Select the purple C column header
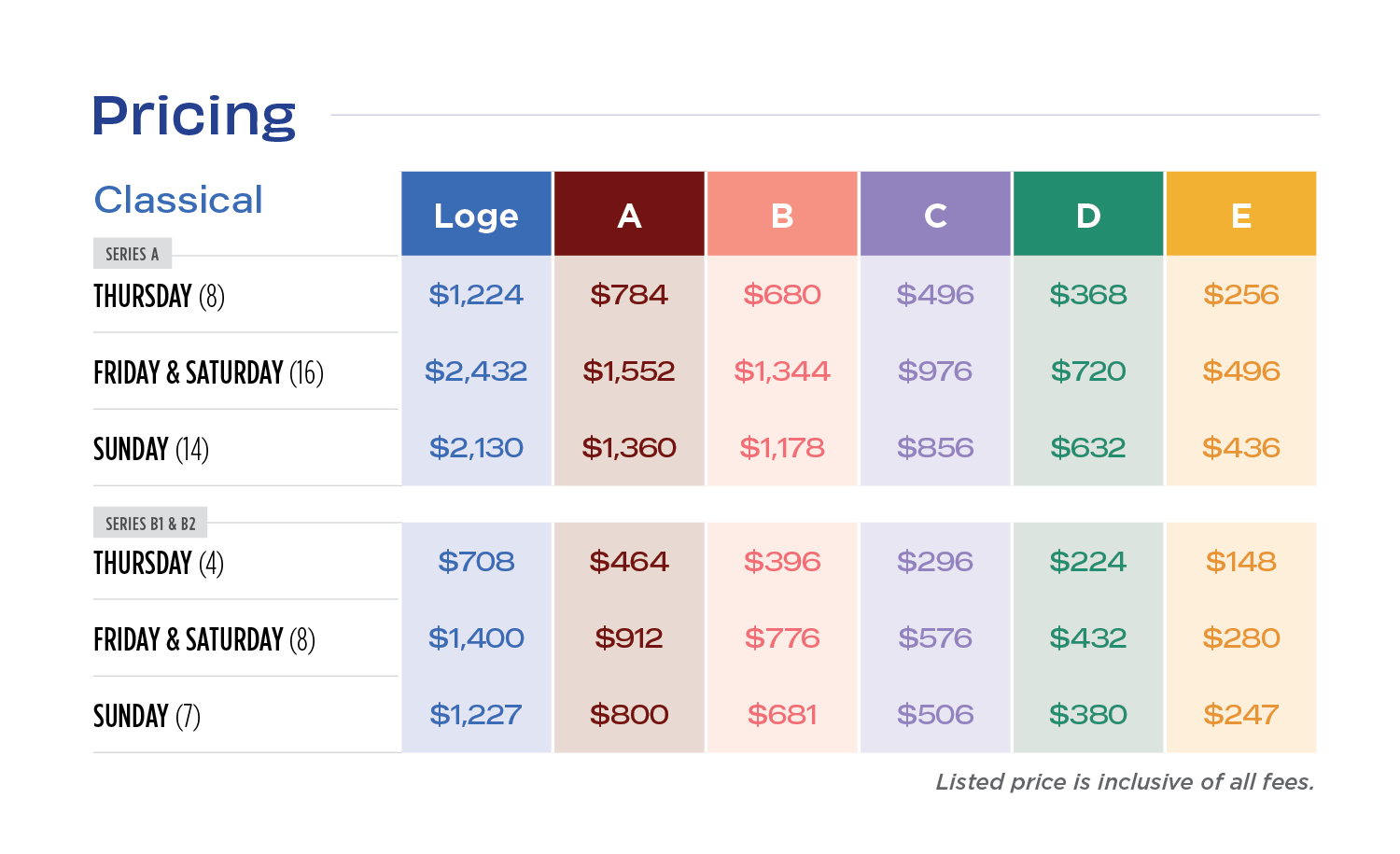This screenshot has width=1400, height=854. [x=935, y=215]
